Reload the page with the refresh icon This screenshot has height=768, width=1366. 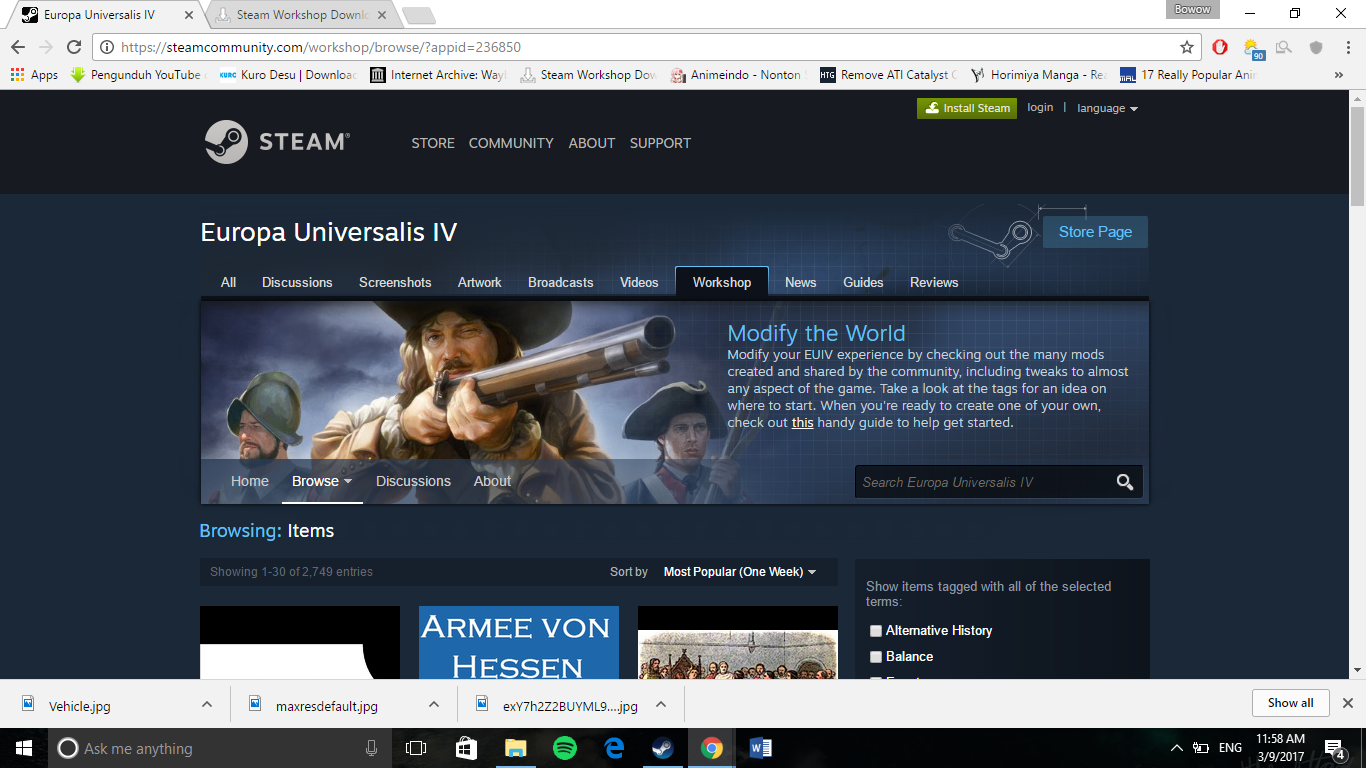click(x=73, y=47)
